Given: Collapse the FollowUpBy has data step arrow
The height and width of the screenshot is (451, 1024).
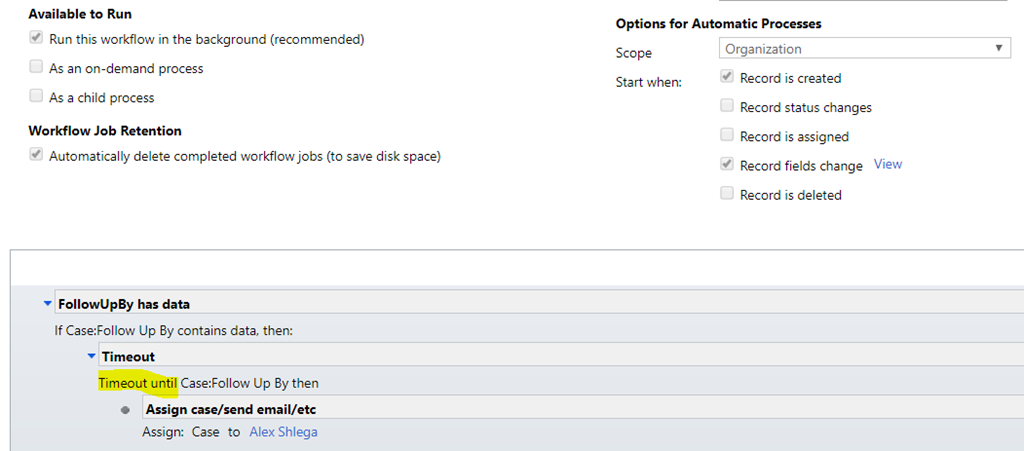Looking at the screenshot, I should pos(46,303).
